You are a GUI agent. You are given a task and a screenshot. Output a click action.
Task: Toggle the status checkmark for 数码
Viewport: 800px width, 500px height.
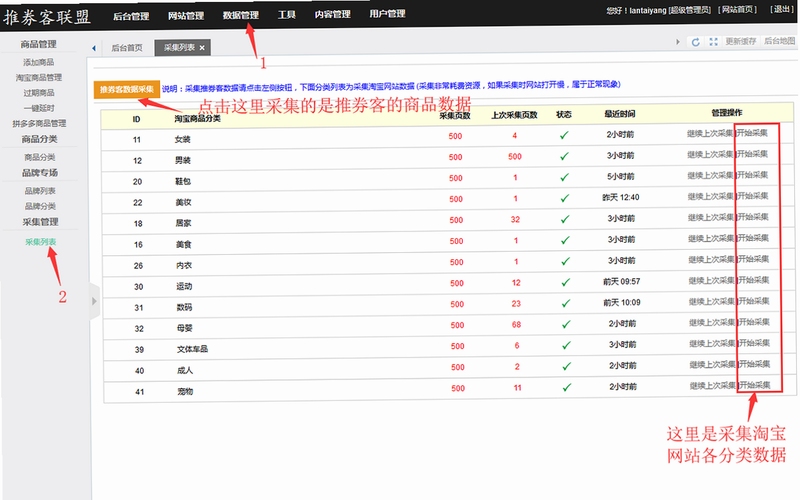click(566, 303)
